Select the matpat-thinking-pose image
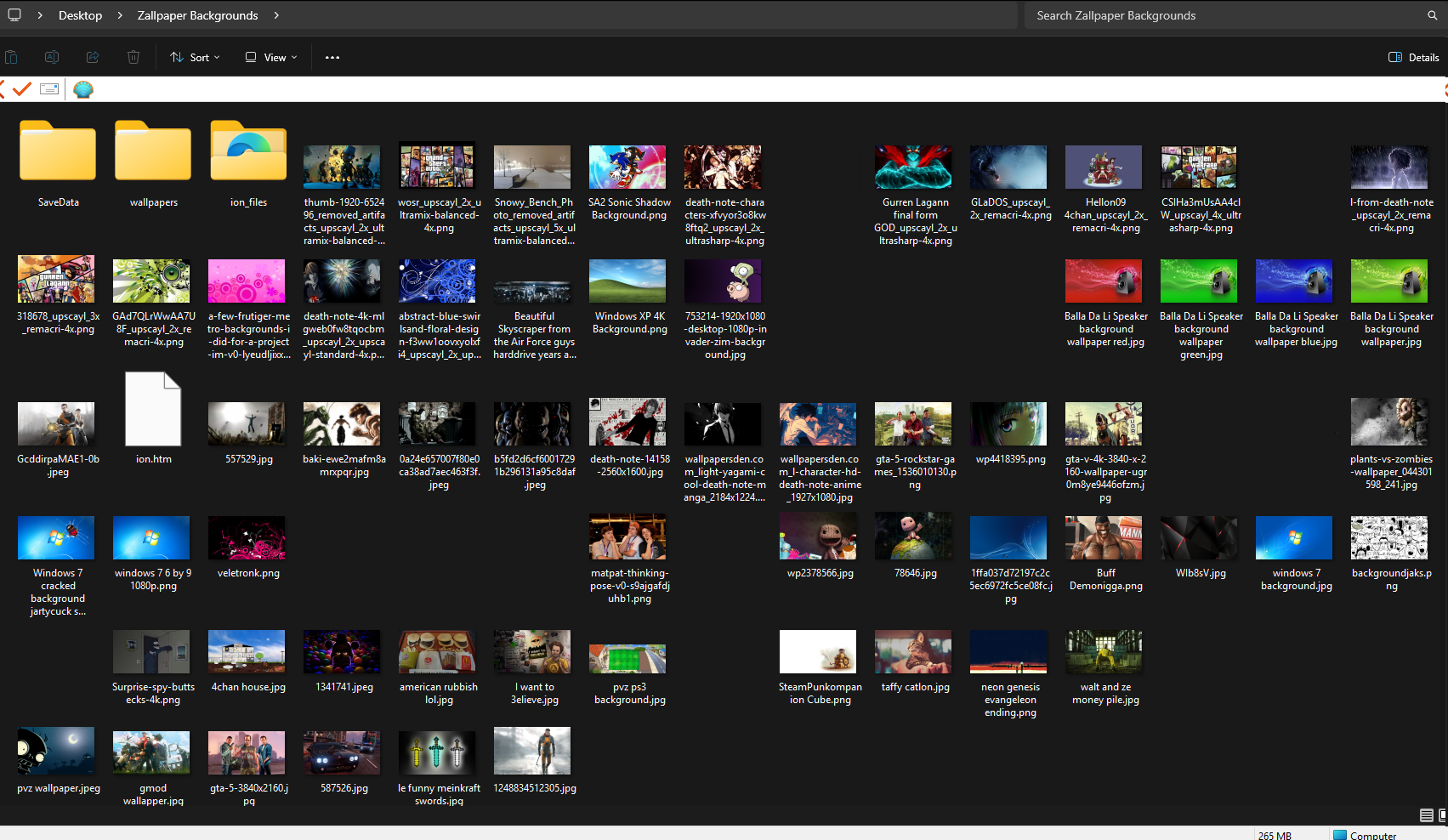Screen dimensions: 1448x840 (627, 536)
